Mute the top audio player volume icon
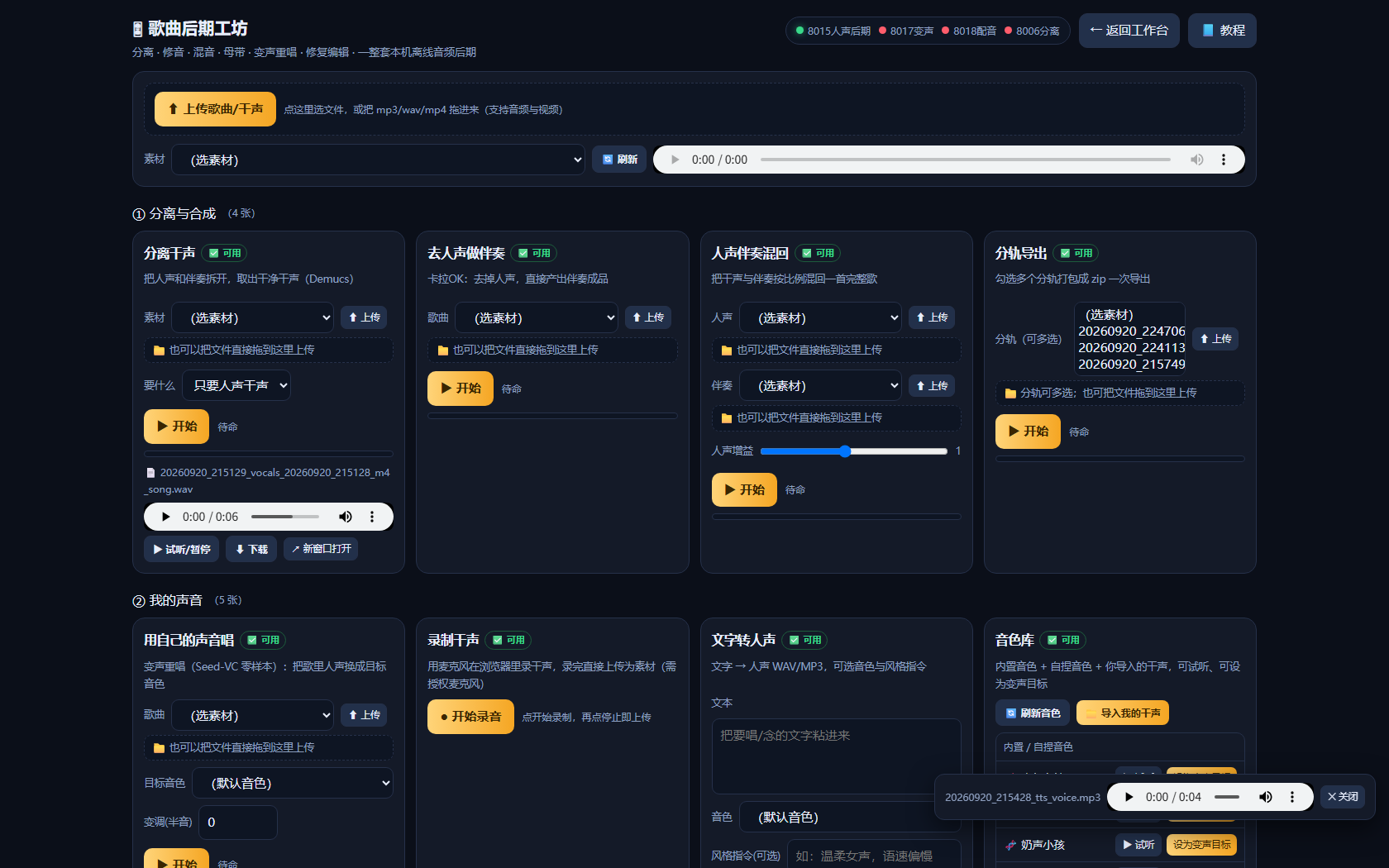 (1196, 160)
